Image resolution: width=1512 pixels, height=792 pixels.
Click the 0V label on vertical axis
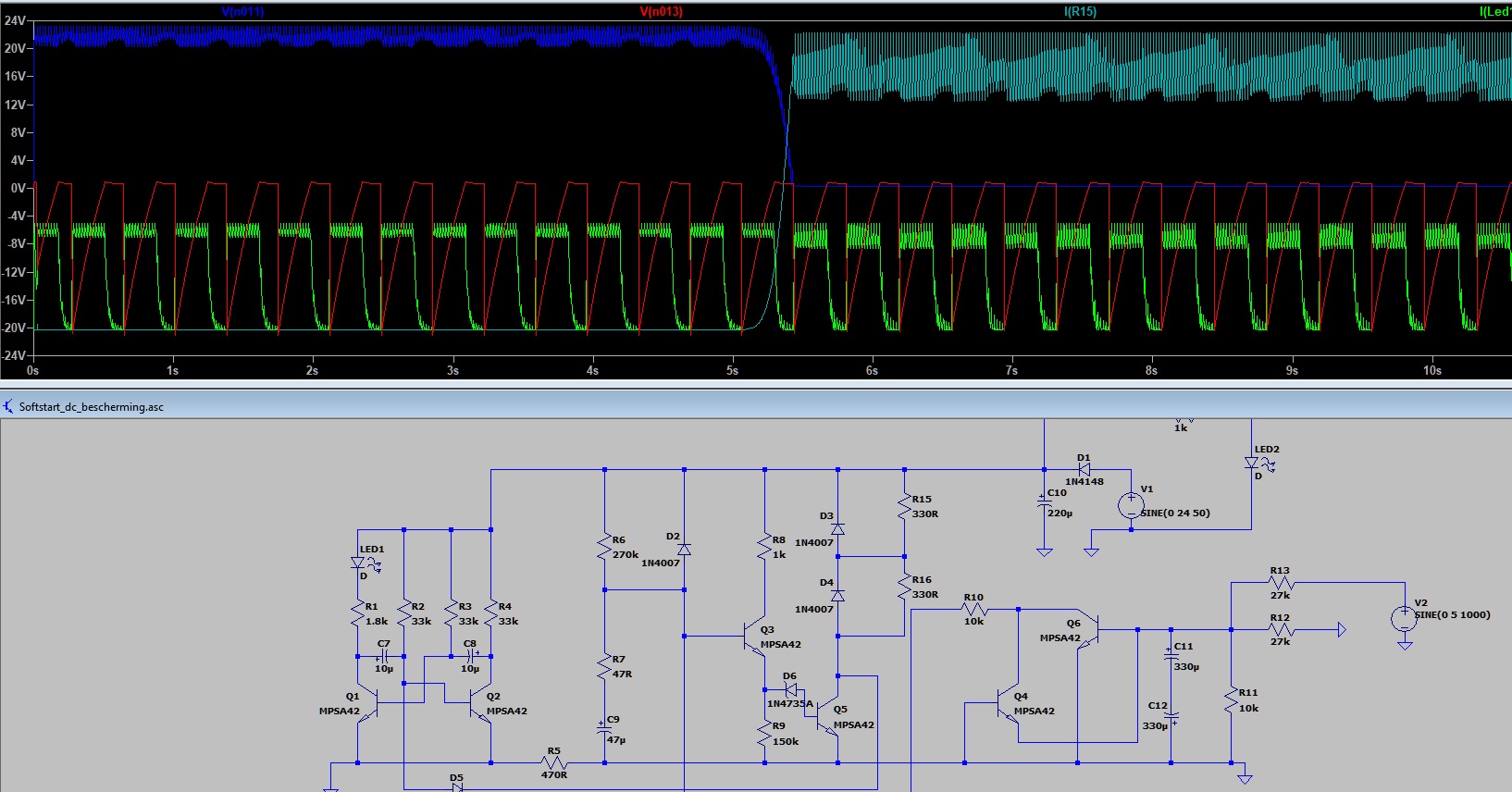point(19,188)
